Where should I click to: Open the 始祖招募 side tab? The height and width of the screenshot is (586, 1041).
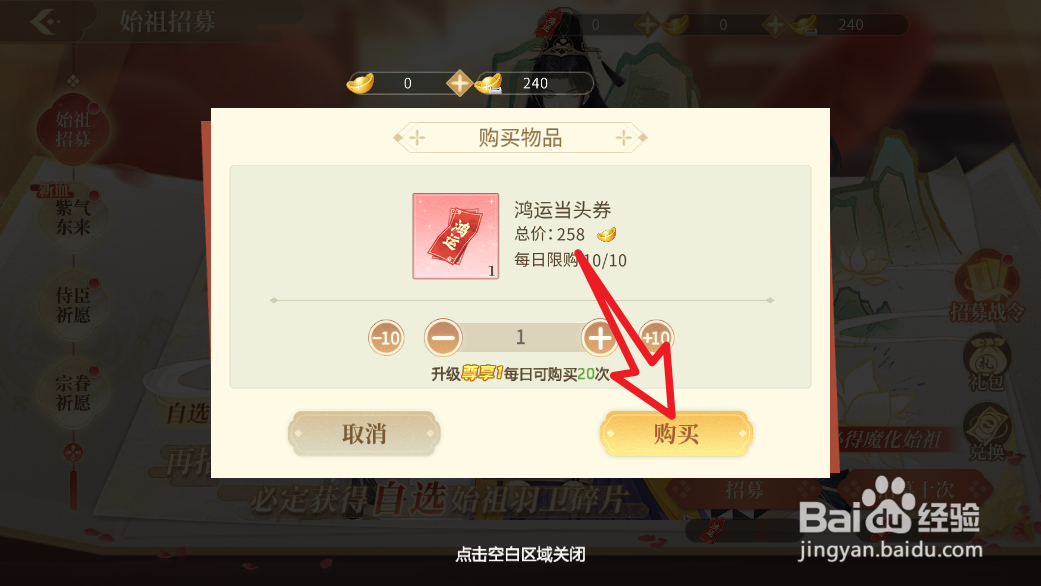[x=72, y=129]
